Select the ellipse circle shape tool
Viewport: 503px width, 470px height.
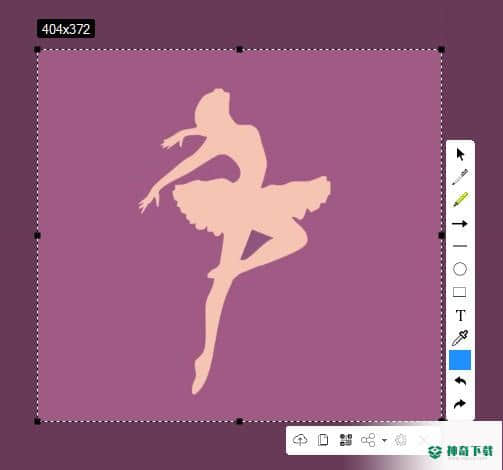pos(460,269)
